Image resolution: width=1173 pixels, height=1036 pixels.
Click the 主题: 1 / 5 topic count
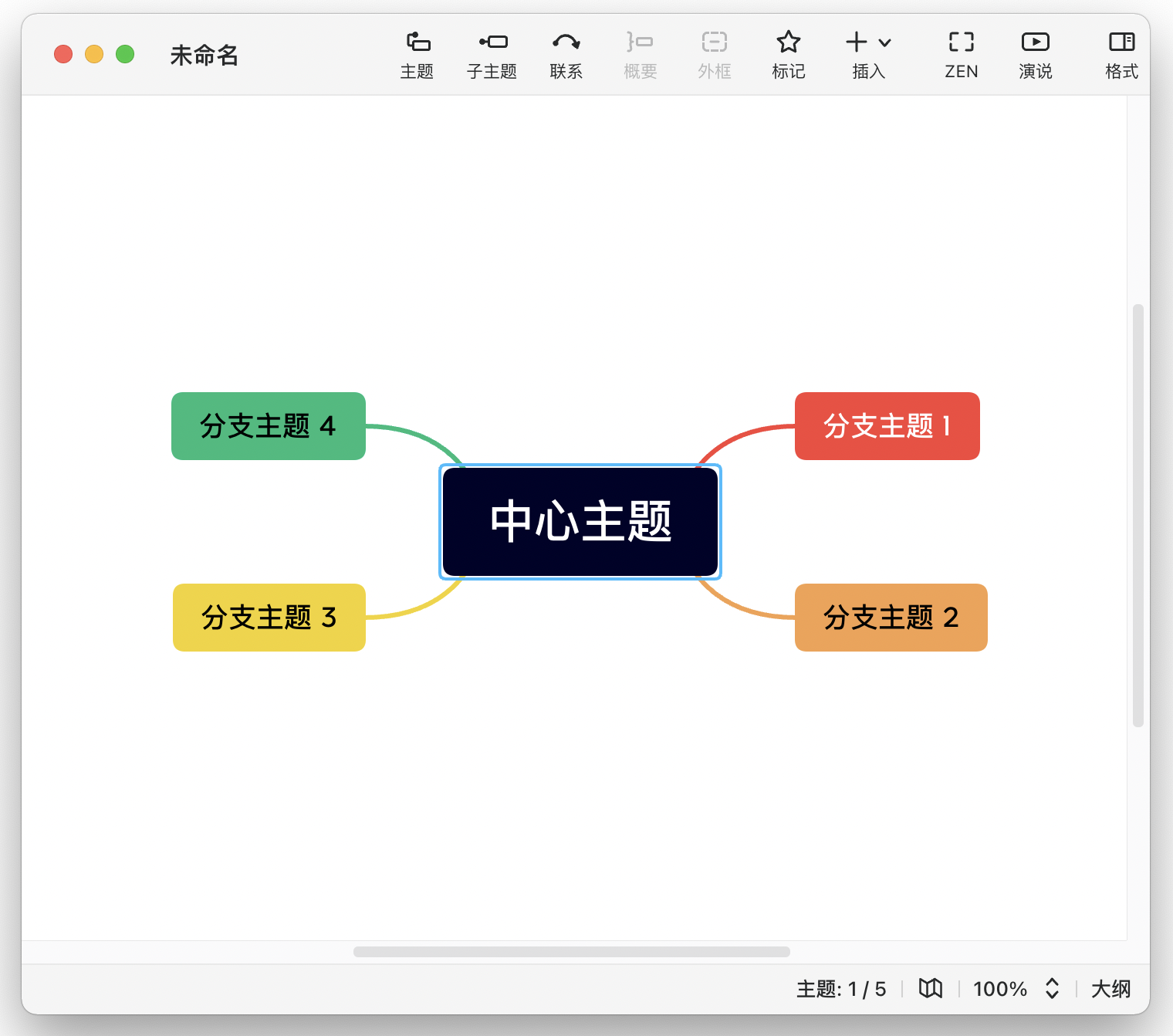(841, 989)
